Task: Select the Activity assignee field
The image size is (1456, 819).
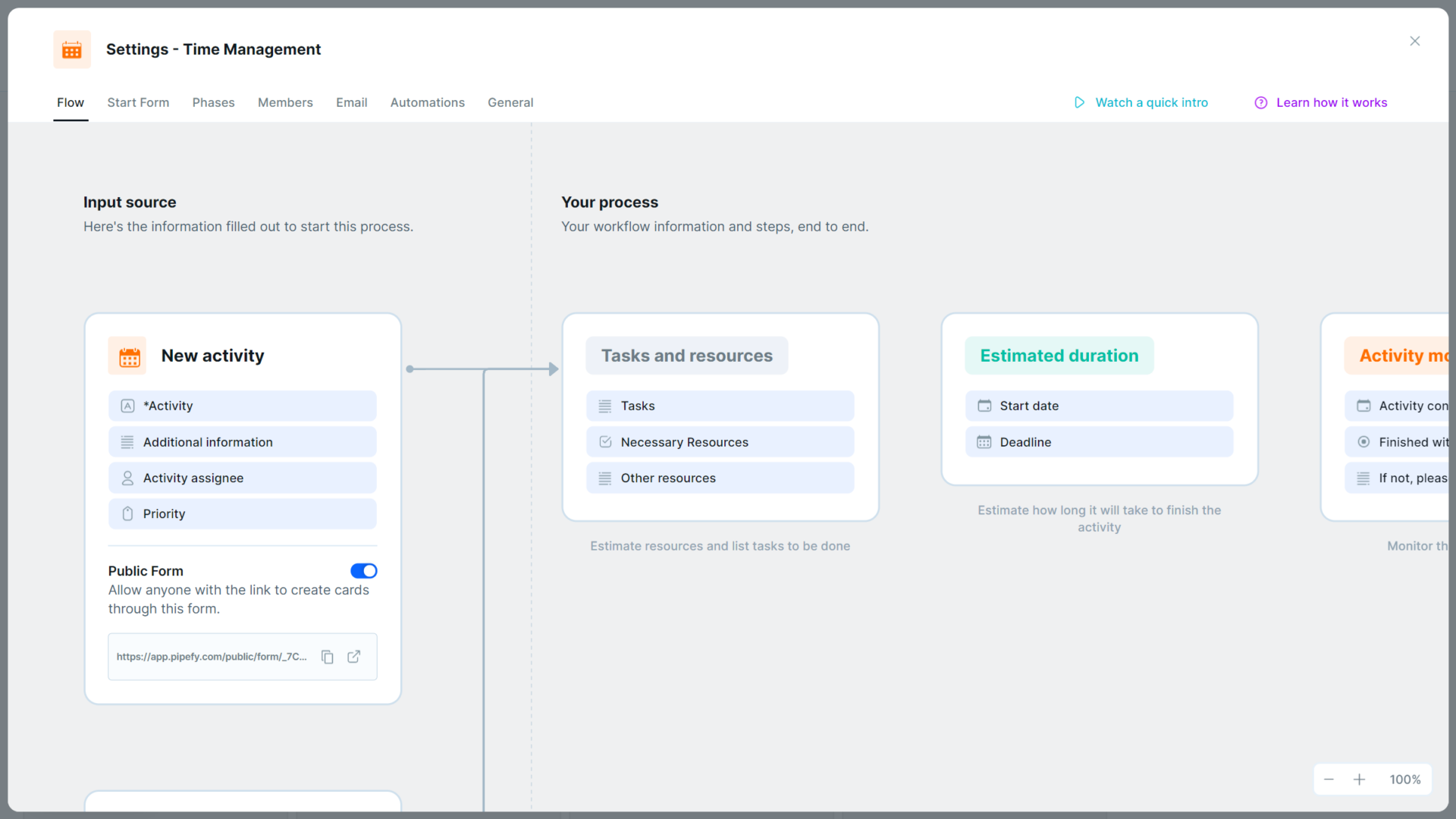Action: click(242, 478)
